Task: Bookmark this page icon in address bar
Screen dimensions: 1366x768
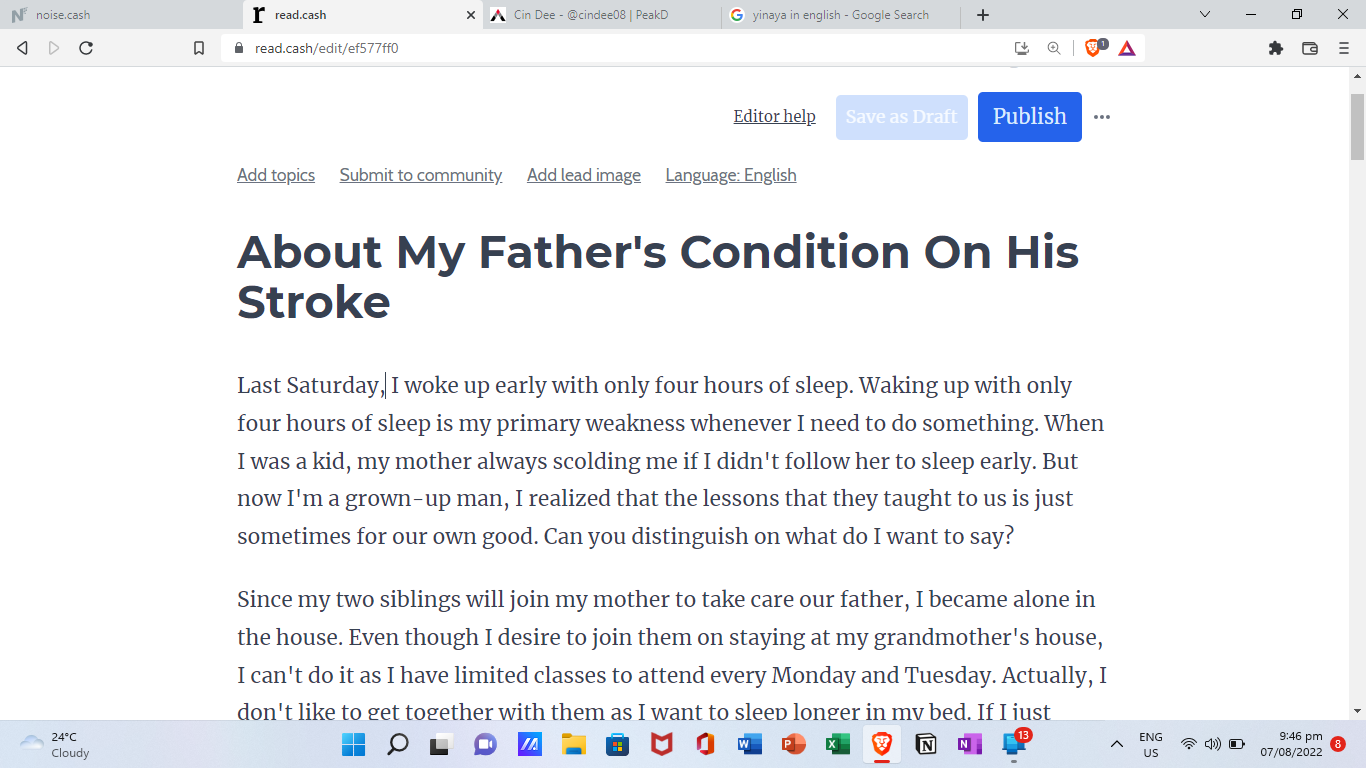Action: click(199, 48)
